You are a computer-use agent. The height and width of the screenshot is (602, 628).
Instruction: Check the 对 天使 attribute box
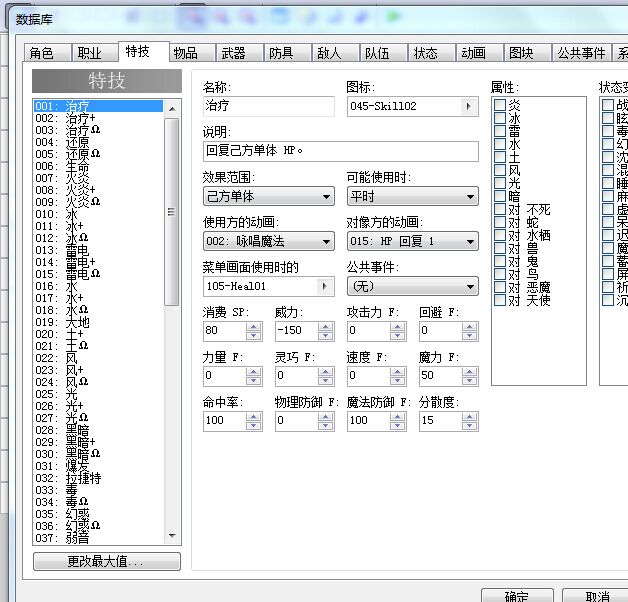pos(500,300)
